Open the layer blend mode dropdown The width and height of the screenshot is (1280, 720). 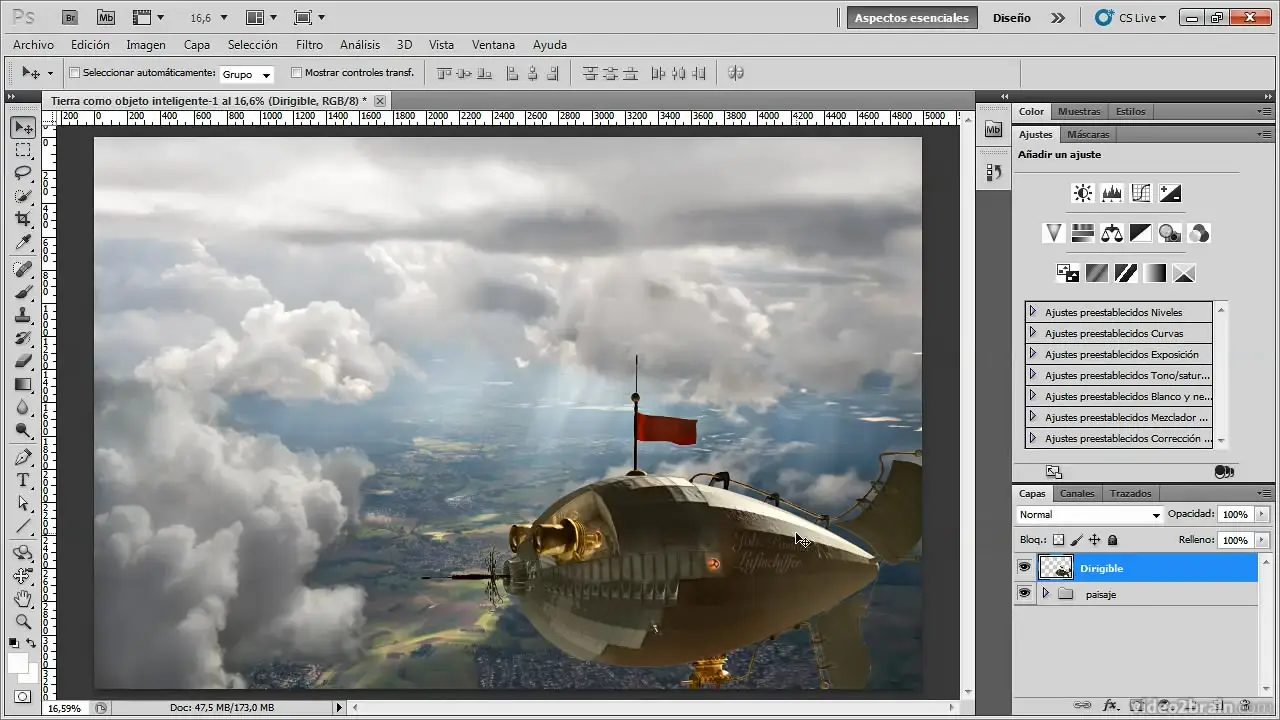pos(1089,515)
